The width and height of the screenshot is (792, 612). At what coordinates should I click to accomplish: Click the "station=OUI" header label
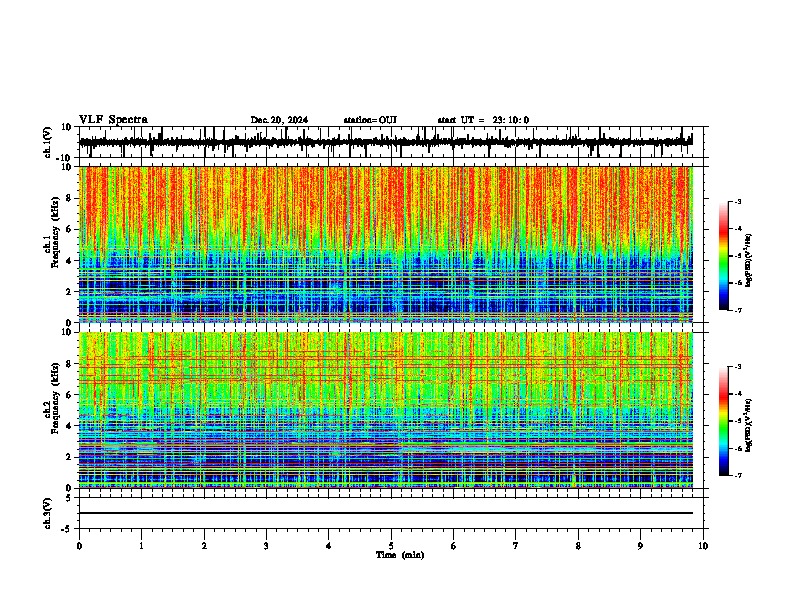pyautogui.click(x=370, y=120)
